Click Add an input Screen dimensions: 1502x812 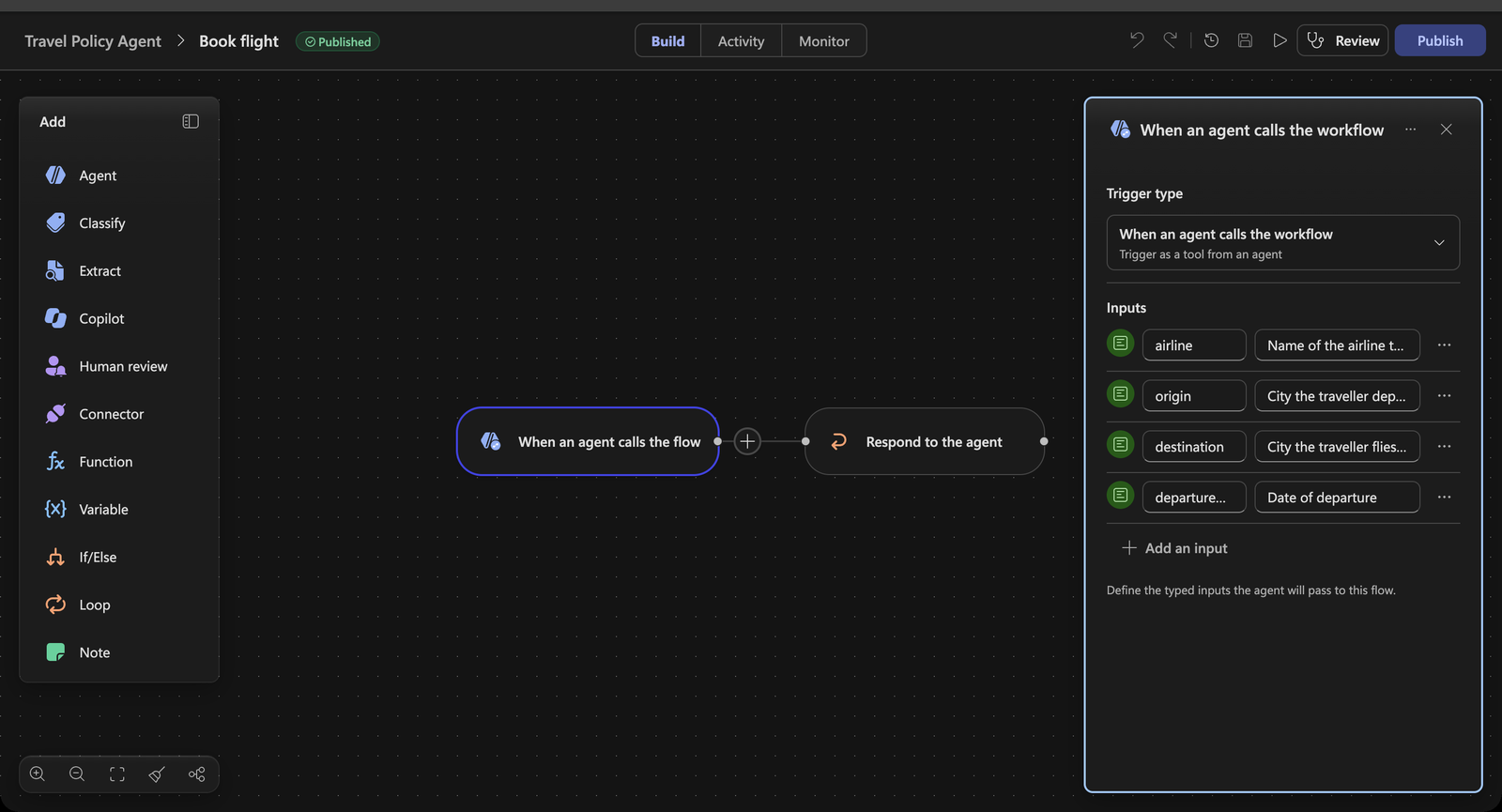[1174, 548]
